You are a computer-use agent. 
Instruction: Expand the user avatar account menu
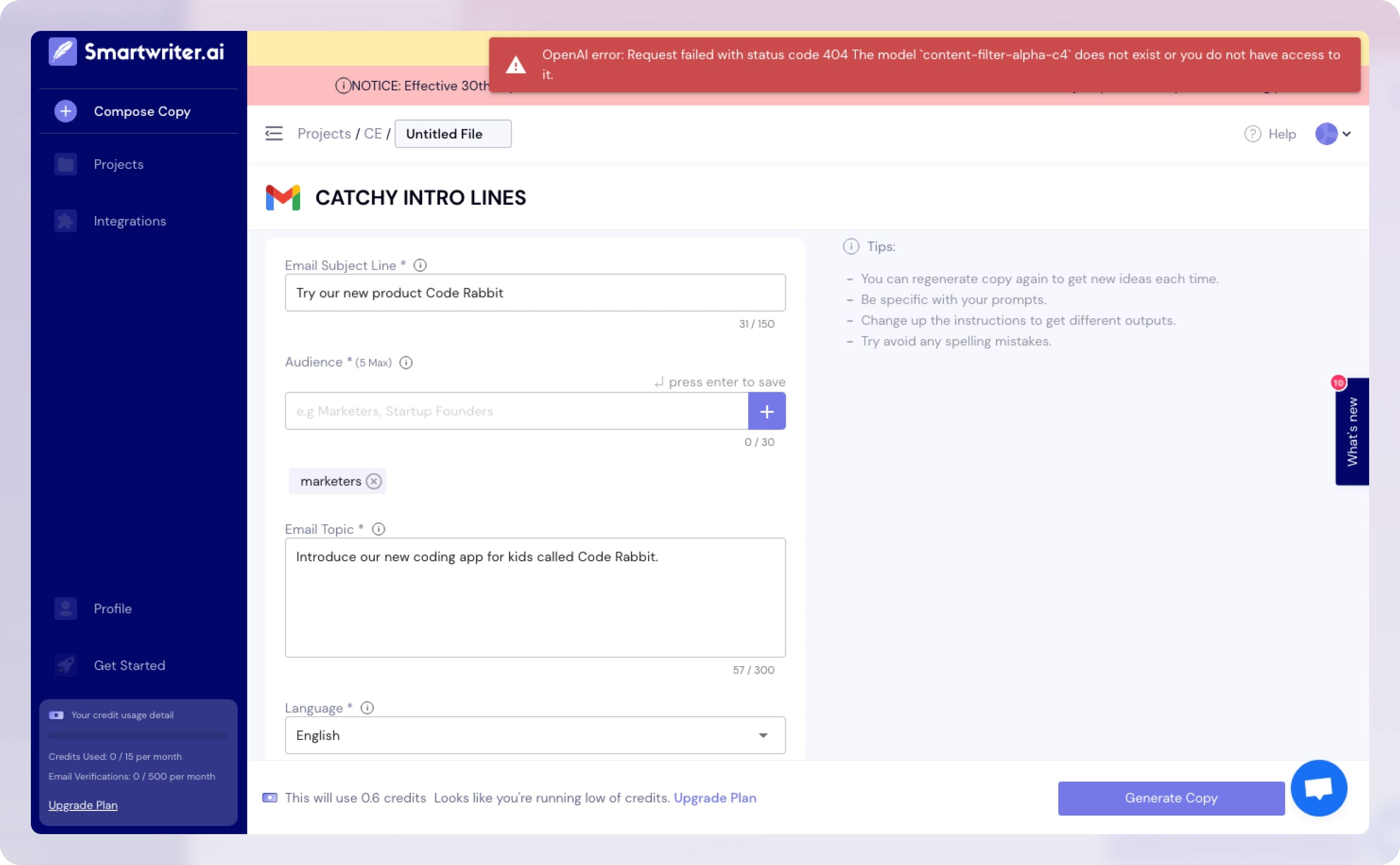[1333, 134]
